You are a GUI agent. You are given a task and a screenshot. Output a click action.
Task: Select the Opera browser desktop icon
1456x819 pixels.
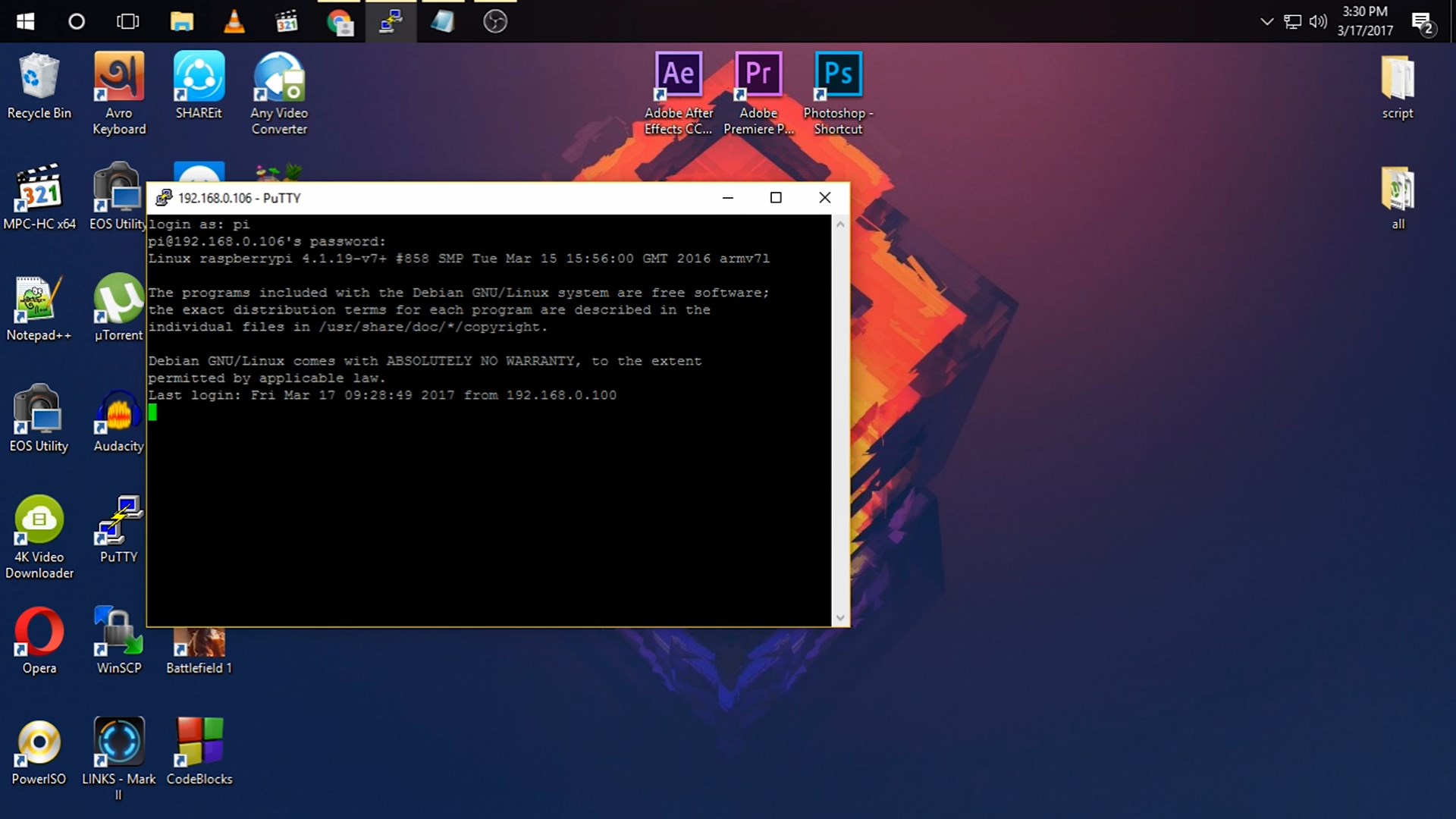pyautogui.click(x=39, y=641)
